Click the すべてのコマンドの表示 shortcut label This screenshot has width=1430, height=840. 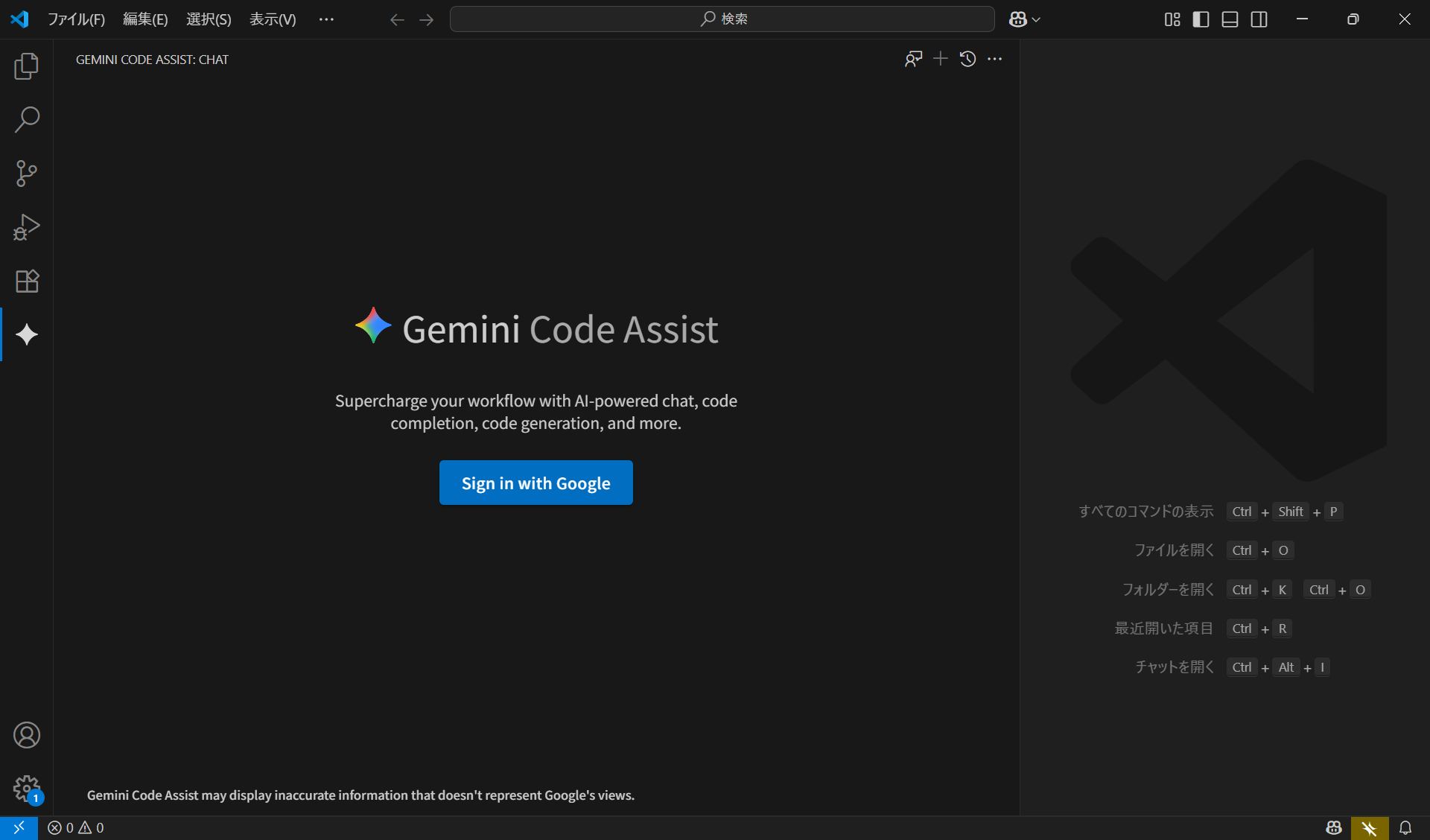click(1145, 512)
